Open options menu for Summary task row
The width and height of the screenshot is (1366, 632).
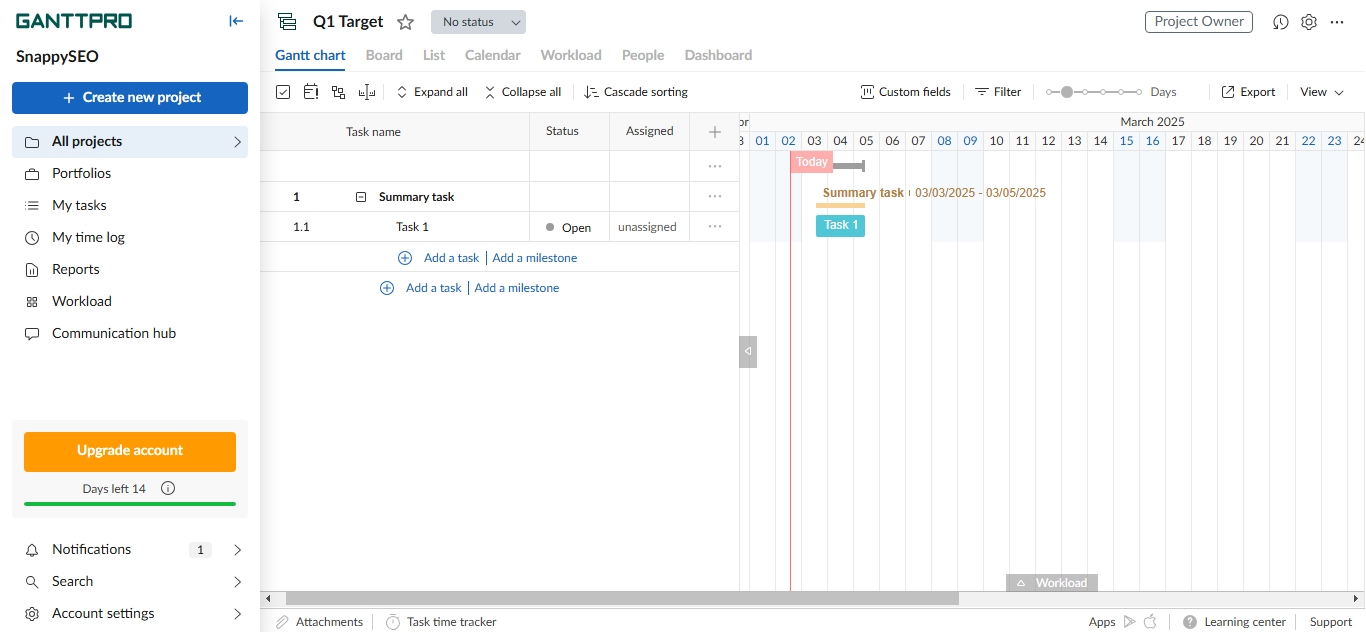click(714, 197)
